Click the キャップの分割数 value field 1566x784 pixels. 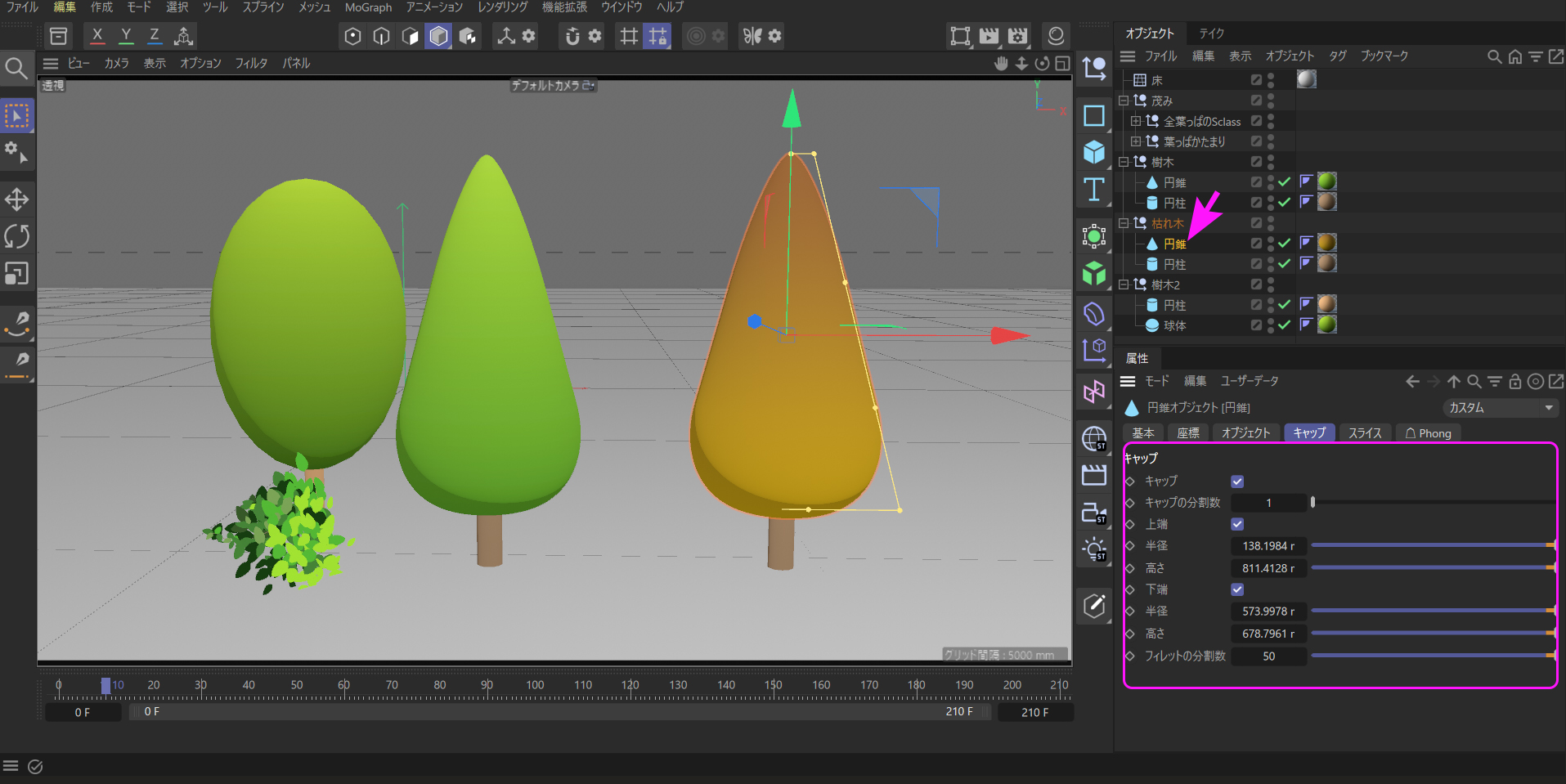(x=1268, y=503)
